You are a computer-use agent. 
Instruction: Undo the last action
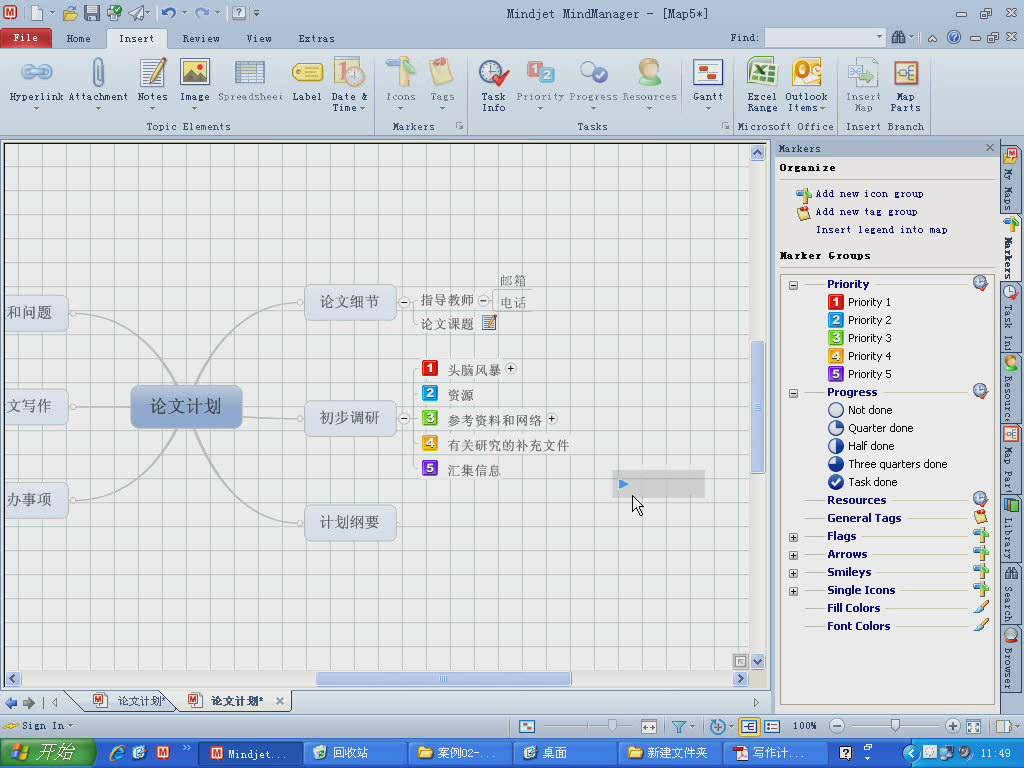click(x=168, y=12)
